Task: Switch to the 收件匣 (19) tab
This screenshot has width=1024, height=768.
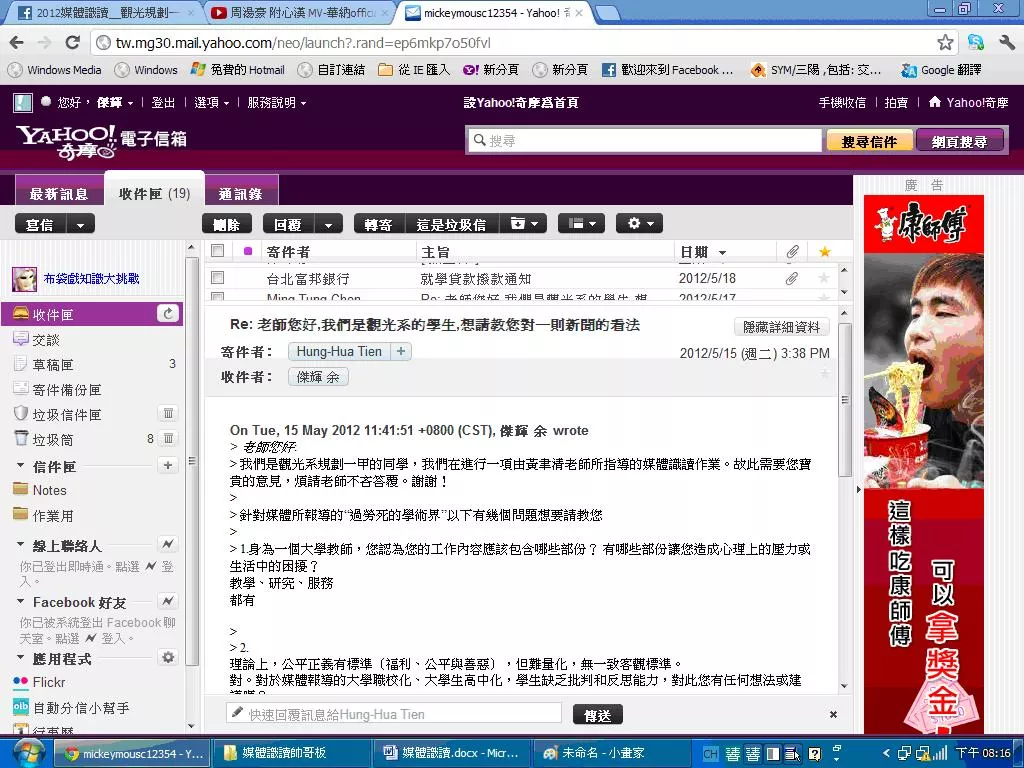Action: point(154,194)
